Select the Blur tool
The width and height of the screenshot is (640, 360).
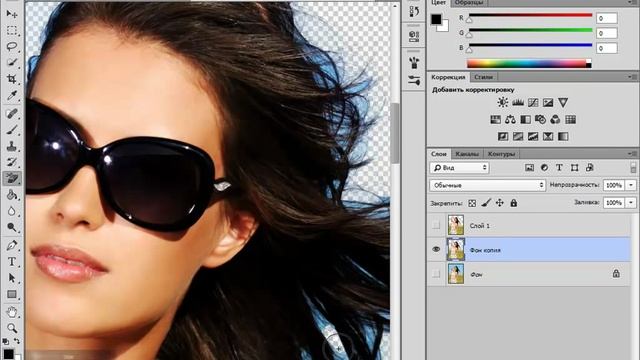(x=11, y=211)
